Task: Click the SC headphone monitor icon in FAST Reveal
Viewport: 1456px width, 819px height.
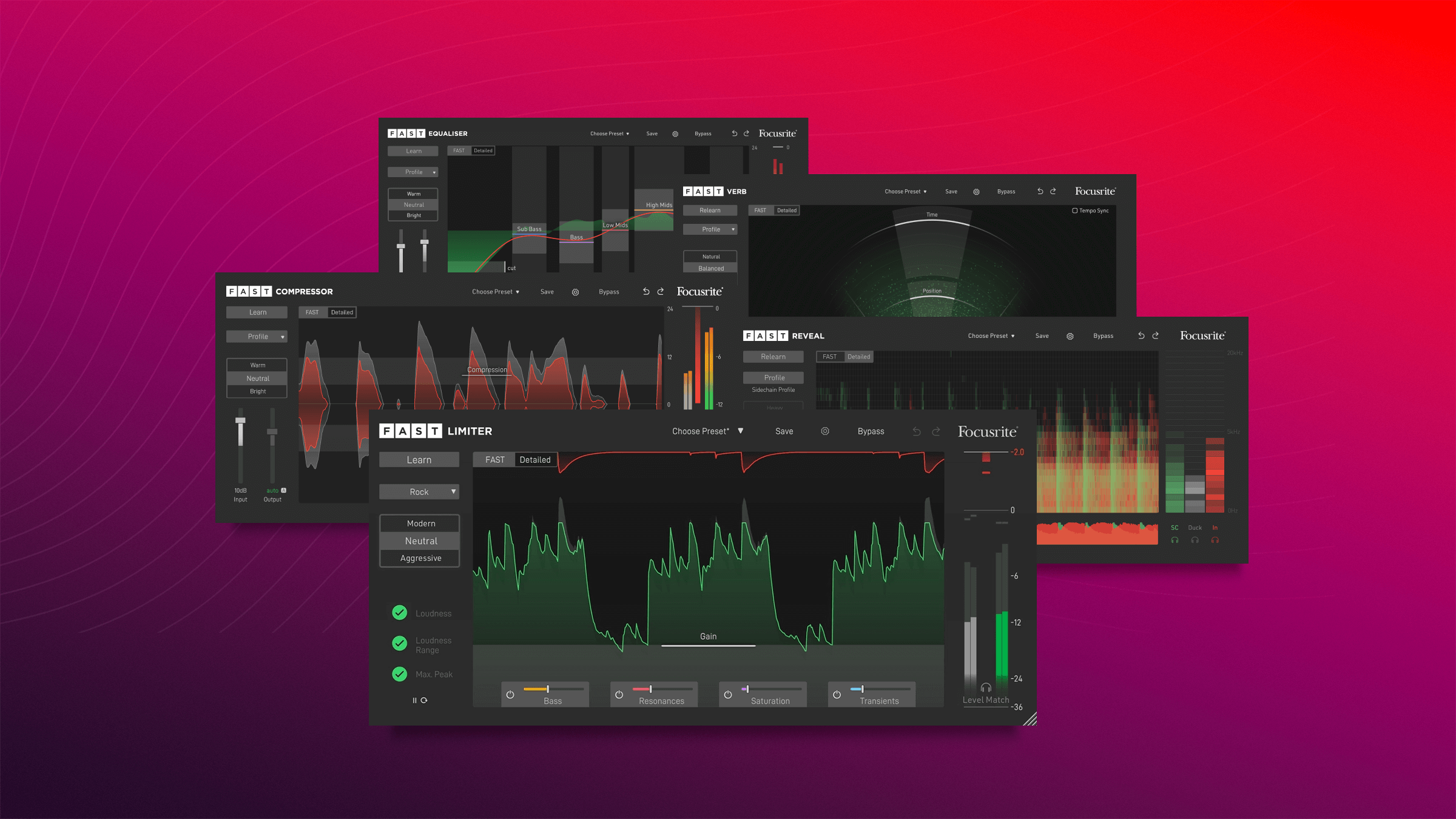Action: point(1175,541)
